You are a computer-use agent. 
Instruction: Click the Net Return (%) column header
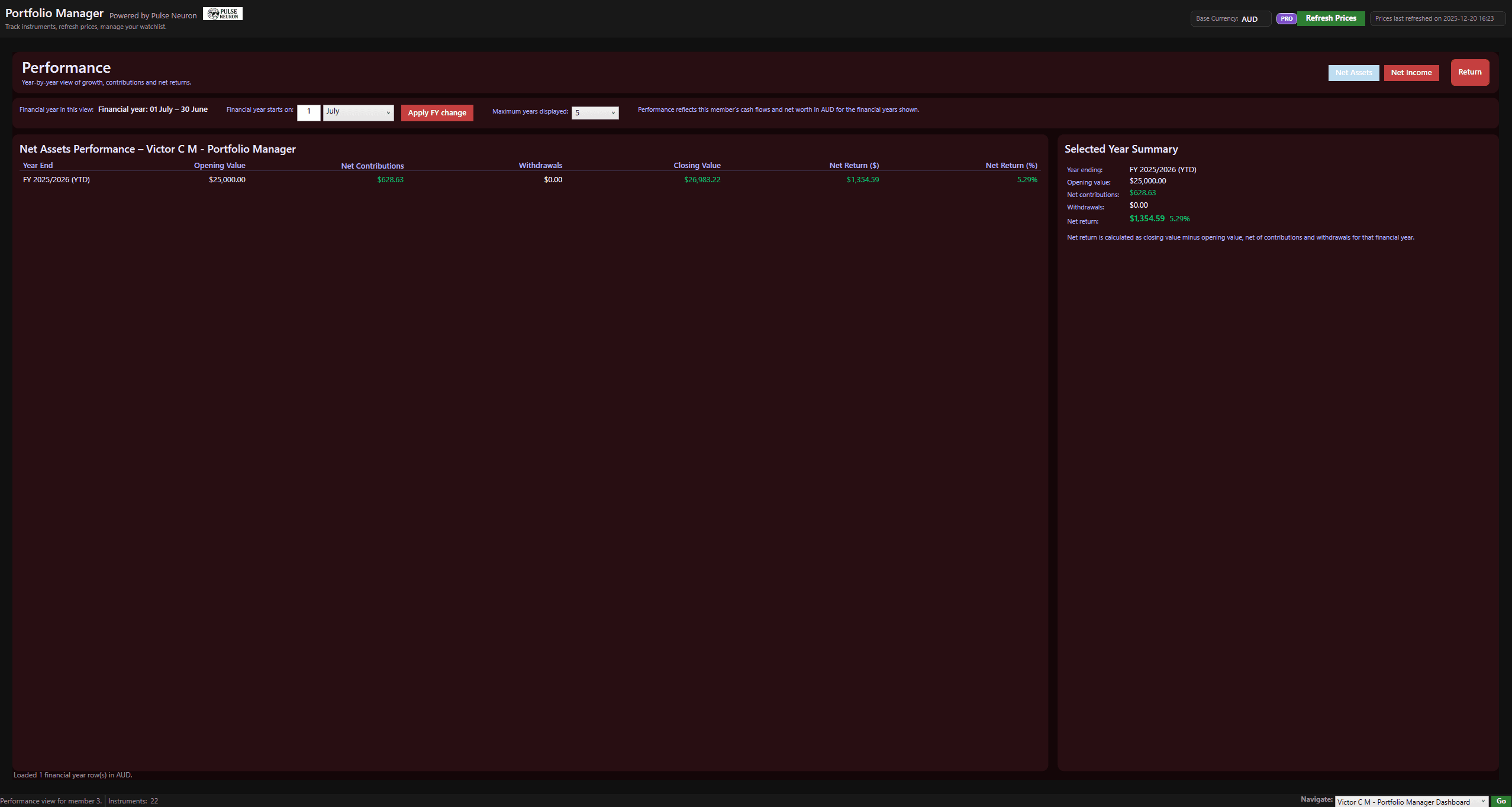pos(1011,166)
